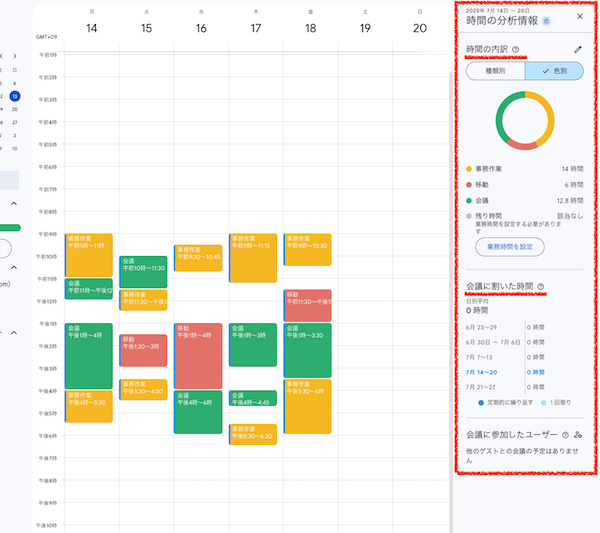Viewport: 600px width, 533px height.
Task: Click the green segment of the donut chart
Action: 501,111
